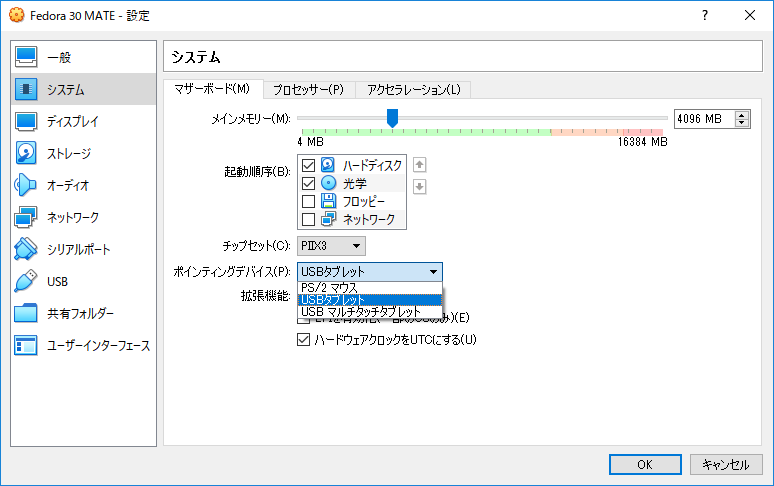Select ストレージ label in sidebar

tap(69, 153)
